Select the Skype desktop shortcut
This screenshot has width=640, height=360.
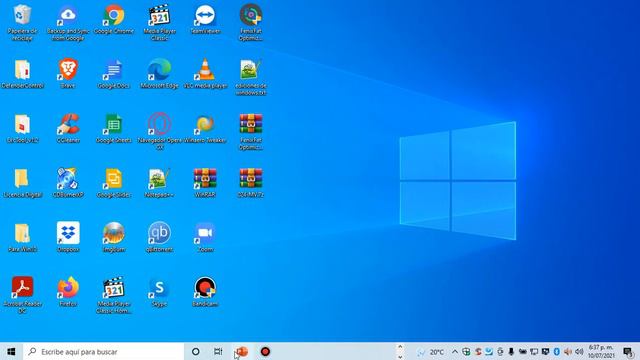pos(159,292)
